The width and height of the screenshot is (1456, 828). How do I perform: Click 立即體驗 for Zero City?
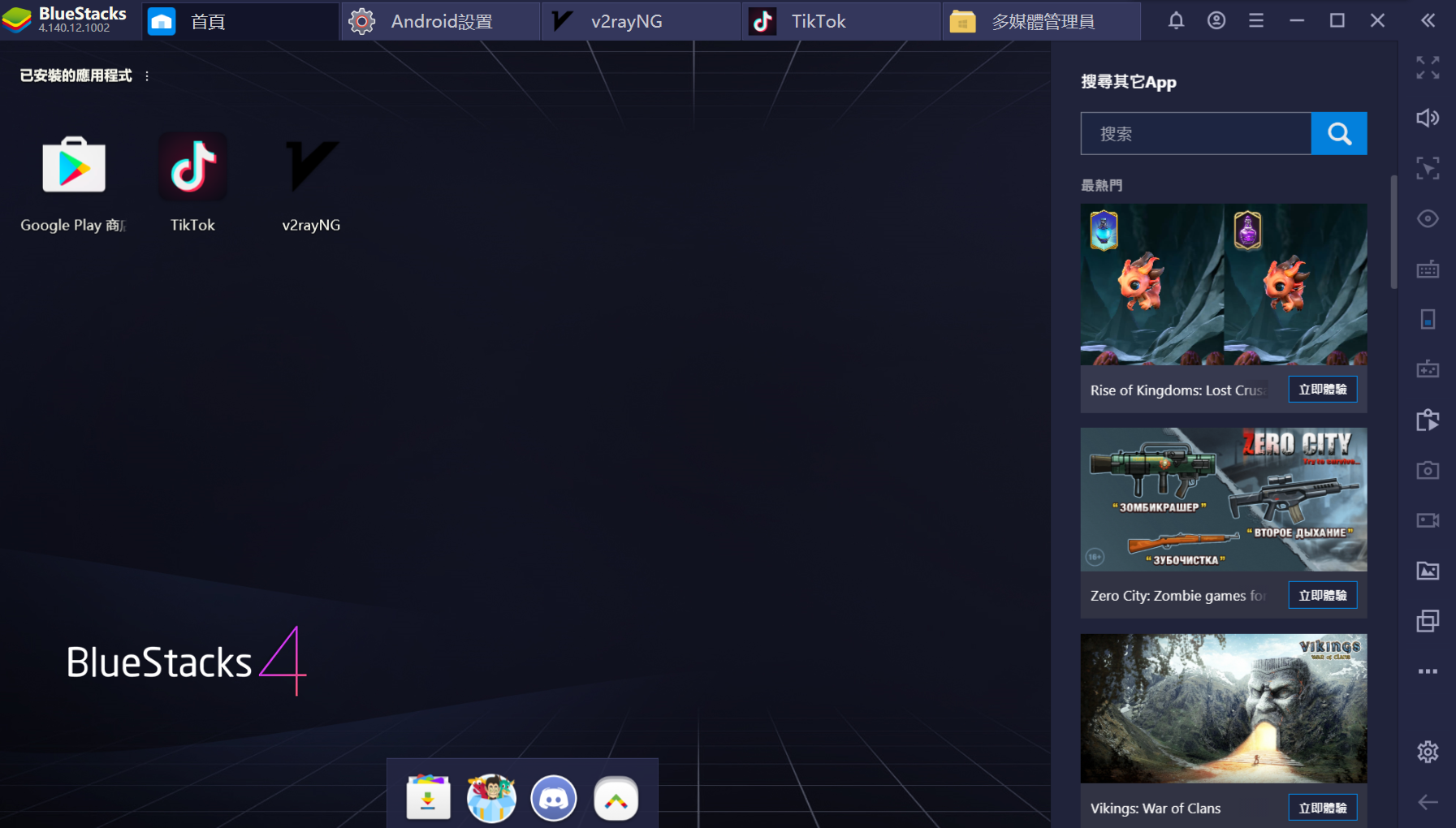point(1322,596)
